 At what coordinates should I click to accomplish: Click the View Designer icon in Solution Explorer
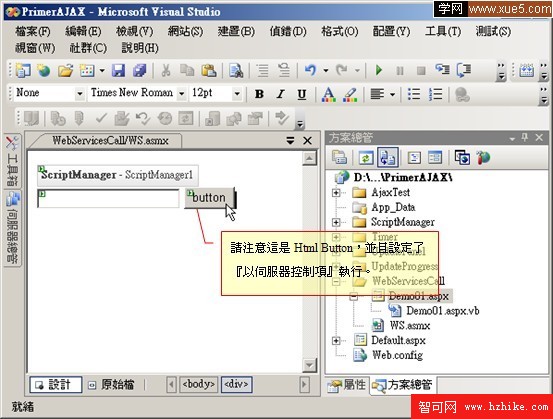pos(434,158)
